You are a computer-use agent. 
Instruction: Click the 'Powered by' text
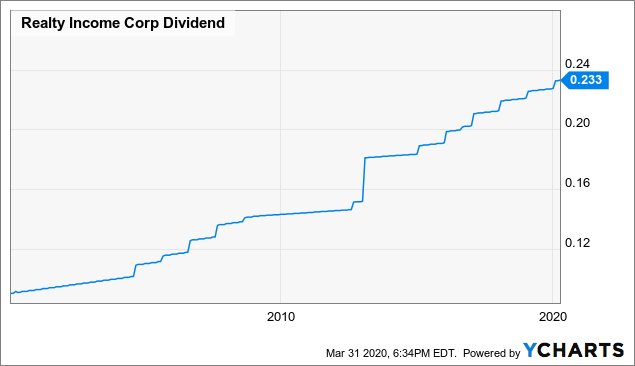[x=491, y=353]
